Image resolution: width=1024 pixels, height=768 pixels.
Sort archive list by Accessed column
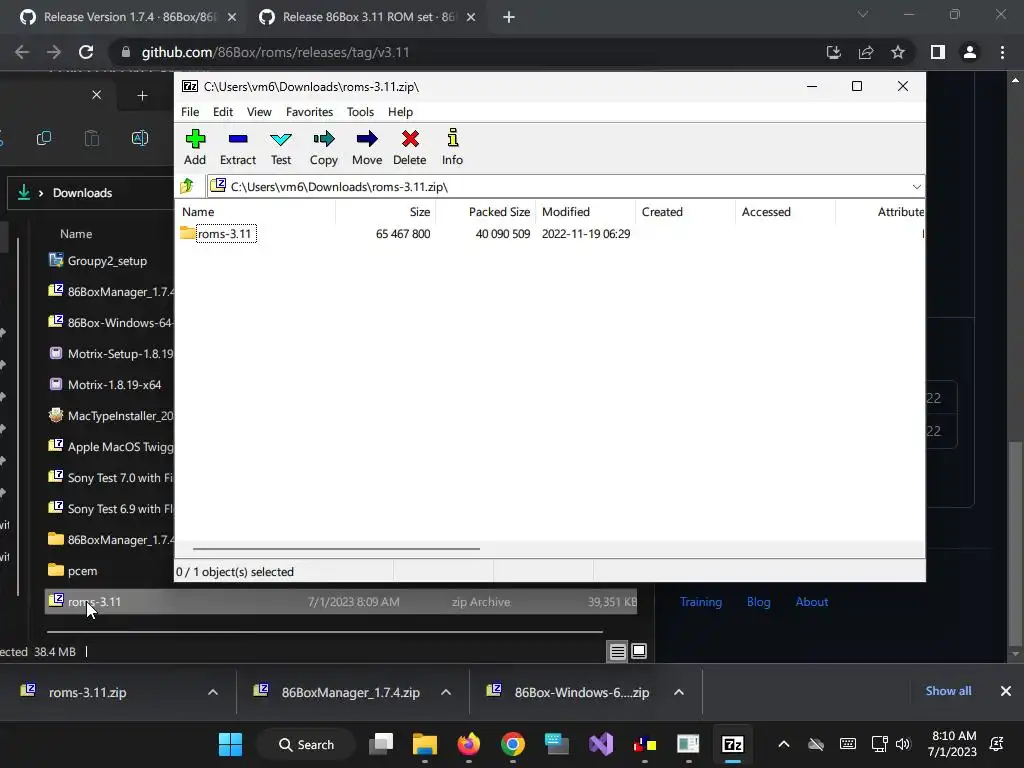click(x=785, y=212)
